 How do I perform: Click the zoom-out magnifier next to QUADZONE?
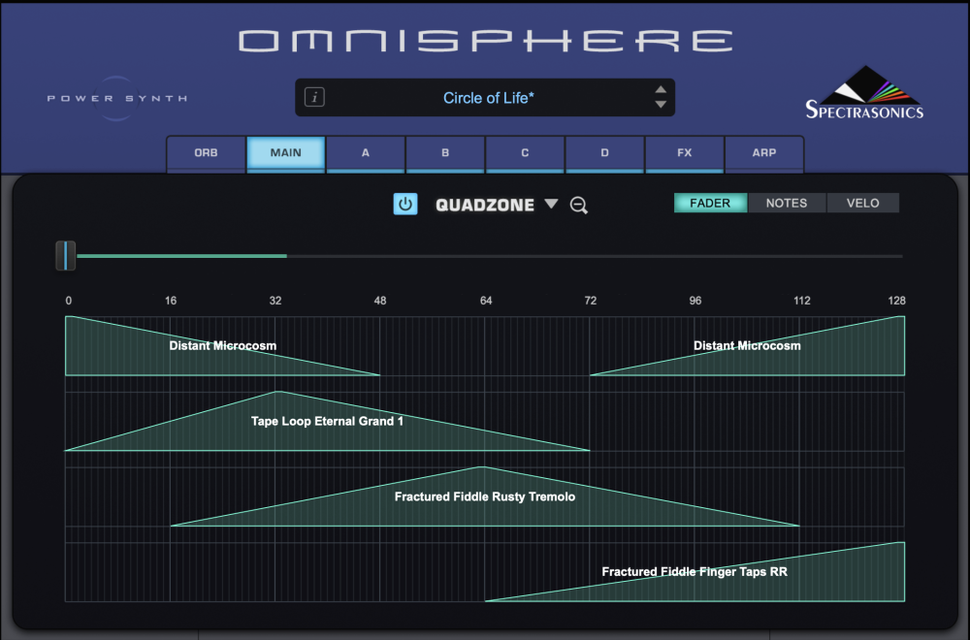pos(577,205)
